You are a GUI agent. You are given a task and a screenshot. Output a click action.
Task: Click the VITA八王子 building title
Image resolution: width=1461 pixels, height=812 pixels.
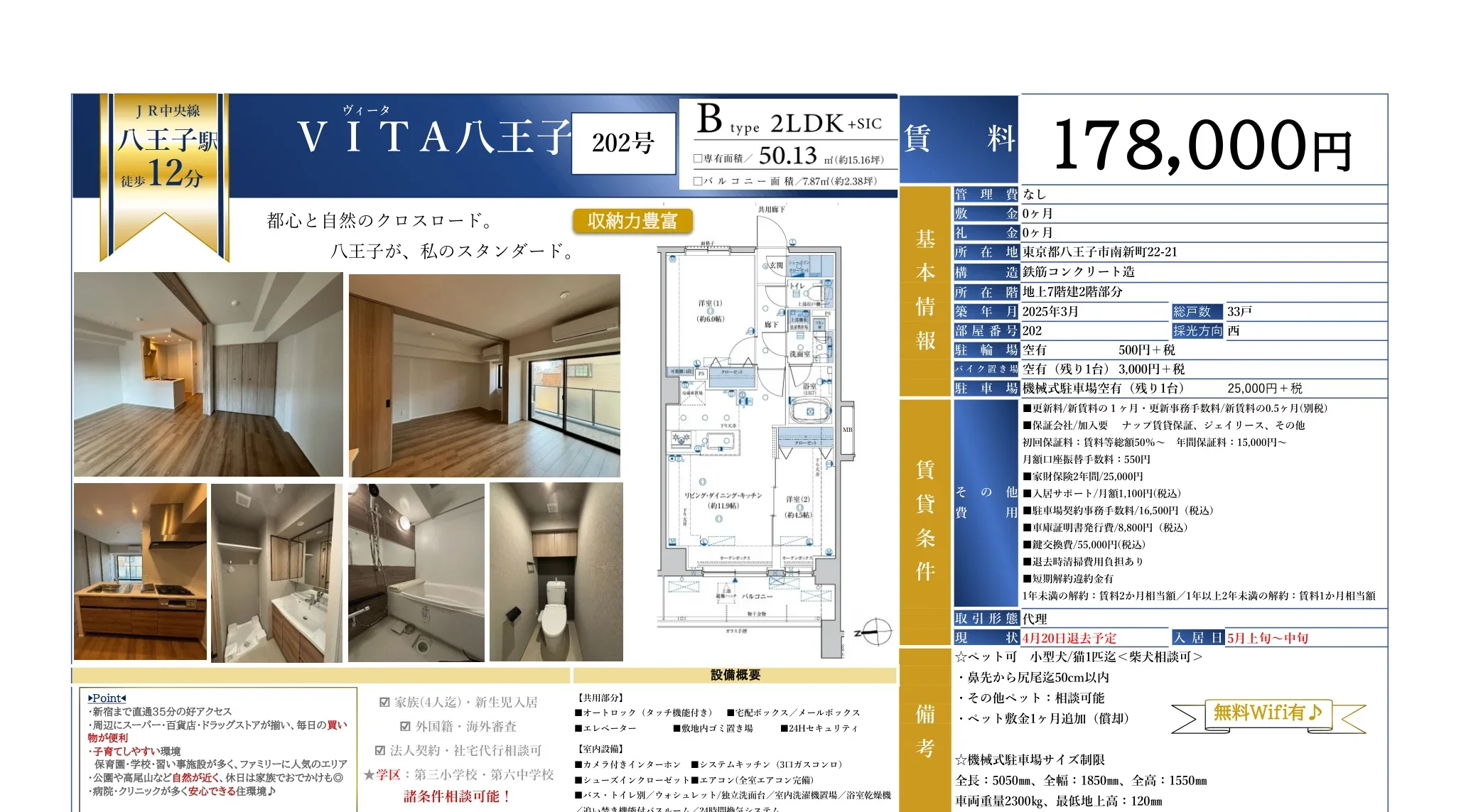433,136
